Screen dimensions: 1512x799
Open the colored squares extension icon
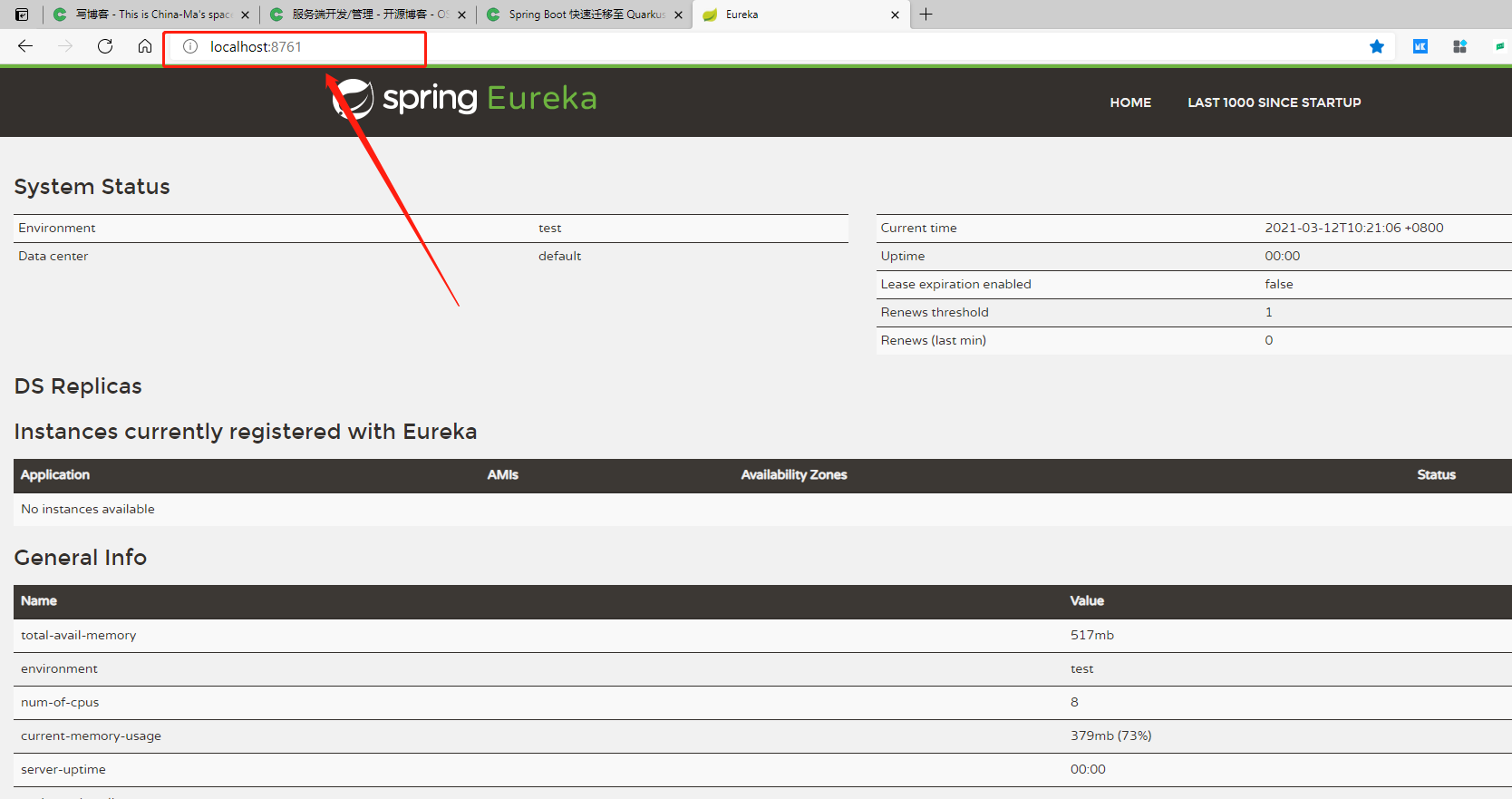(1459, 46)
